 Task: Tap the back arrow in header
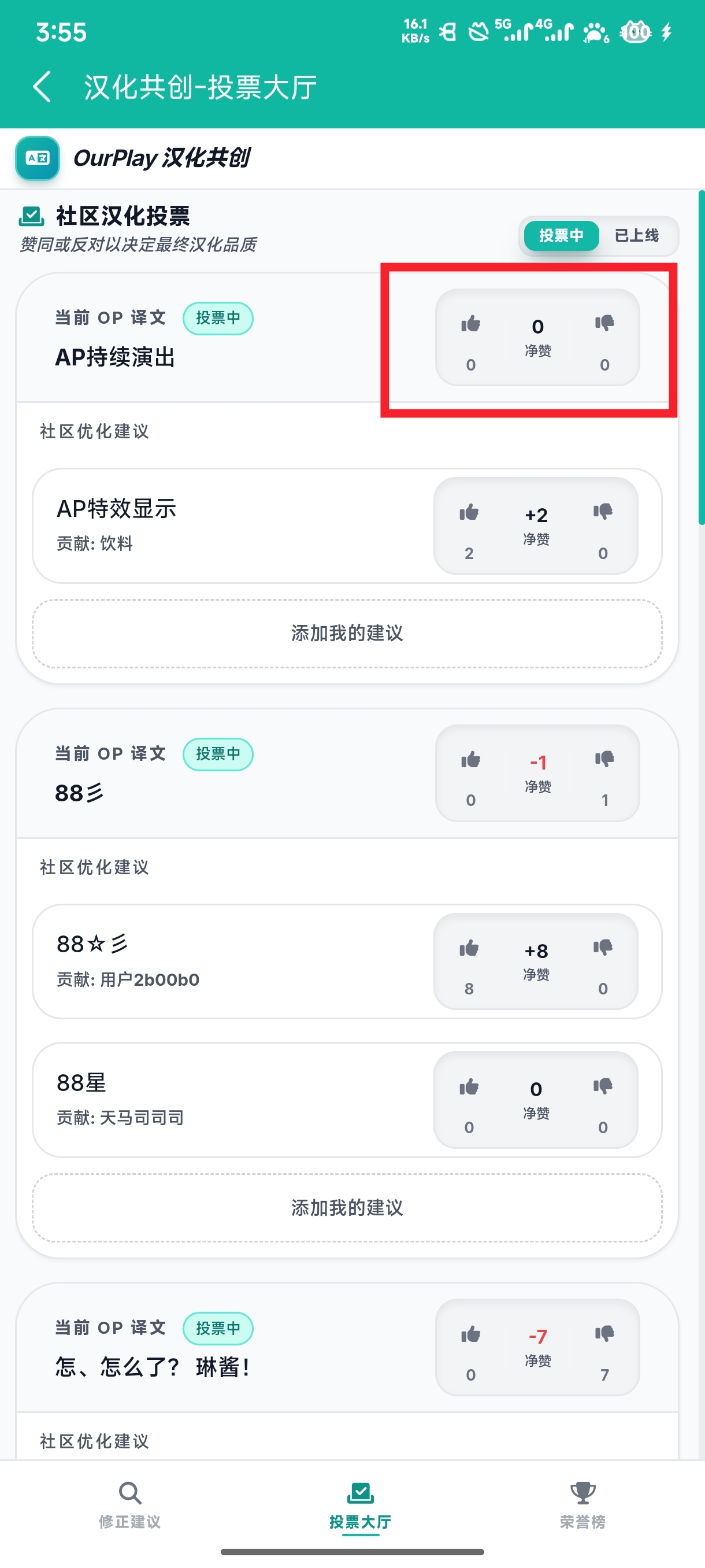(42, 86)
